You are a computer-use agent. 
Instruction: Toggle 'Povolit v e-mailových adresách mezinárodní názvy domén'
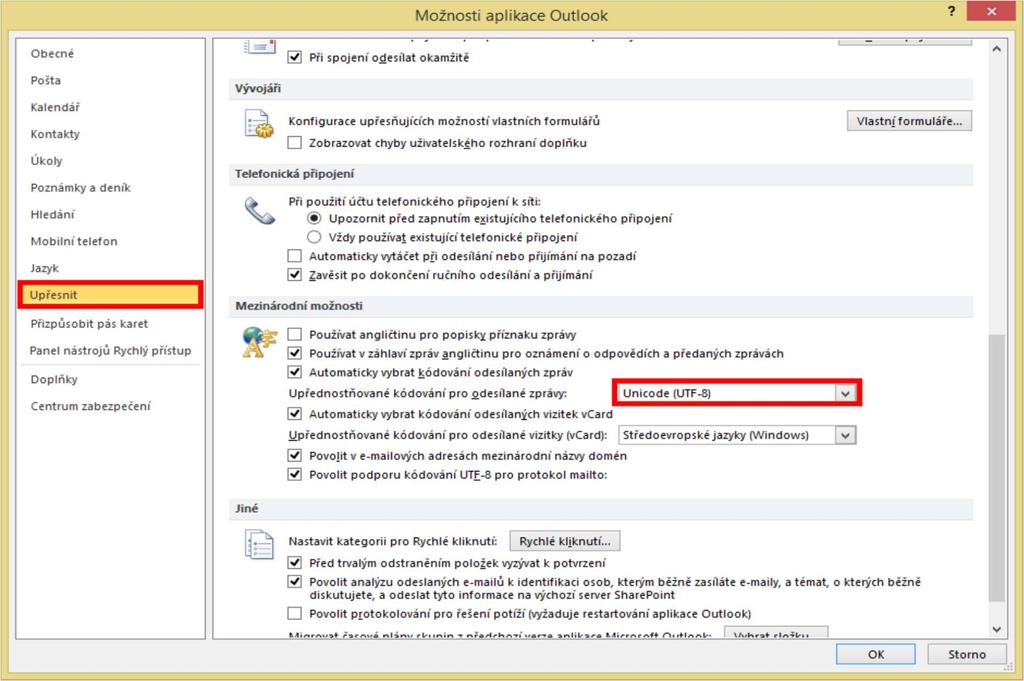point(295,456)
